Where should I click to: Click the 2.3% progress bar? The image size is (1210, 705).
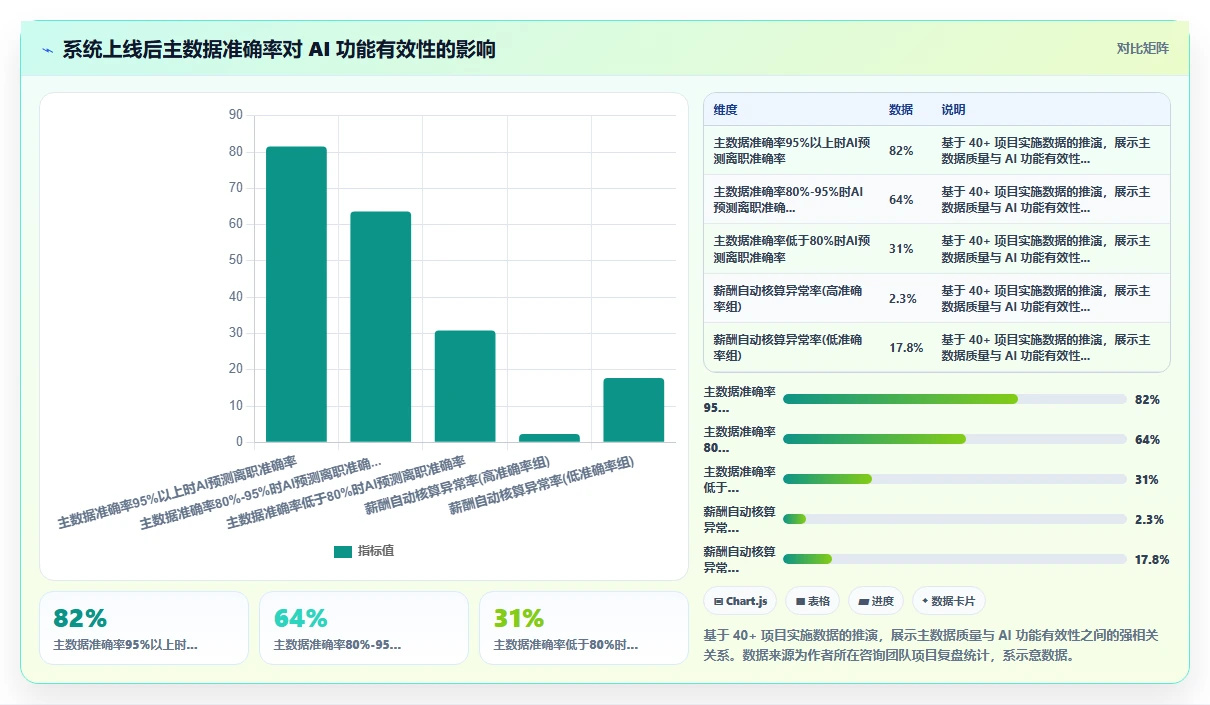click(x=955, y=519)
